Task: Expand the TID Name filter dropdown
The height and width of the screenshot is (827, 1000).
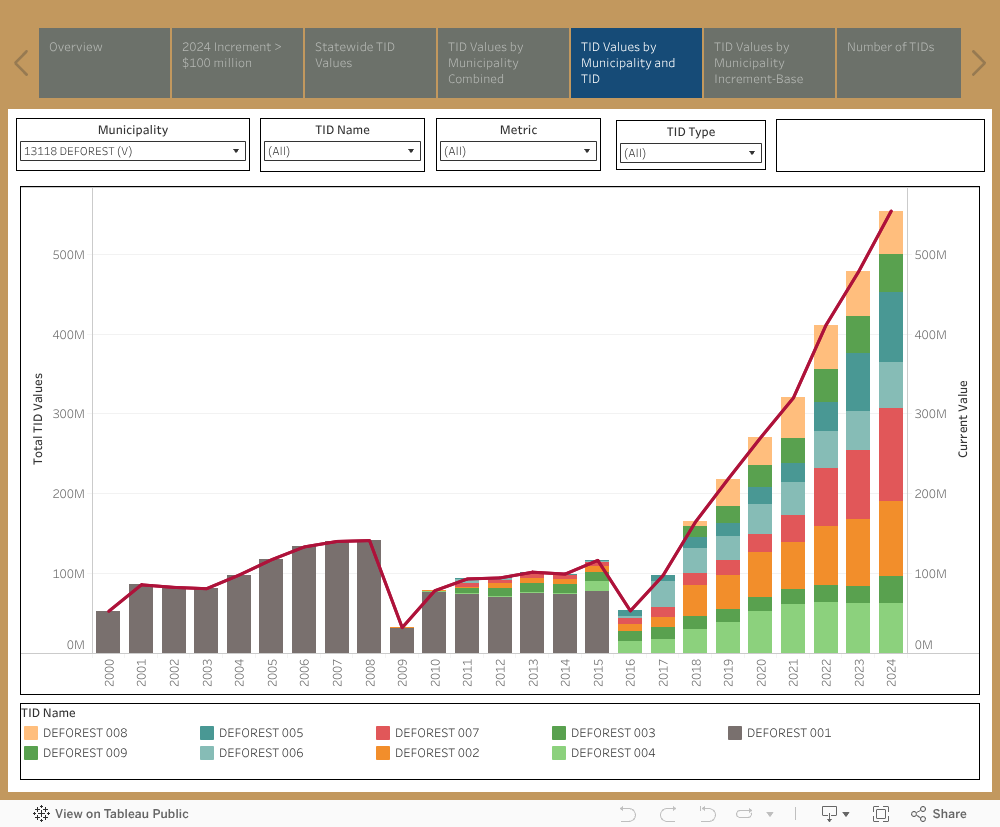Action: click(341, 151)
